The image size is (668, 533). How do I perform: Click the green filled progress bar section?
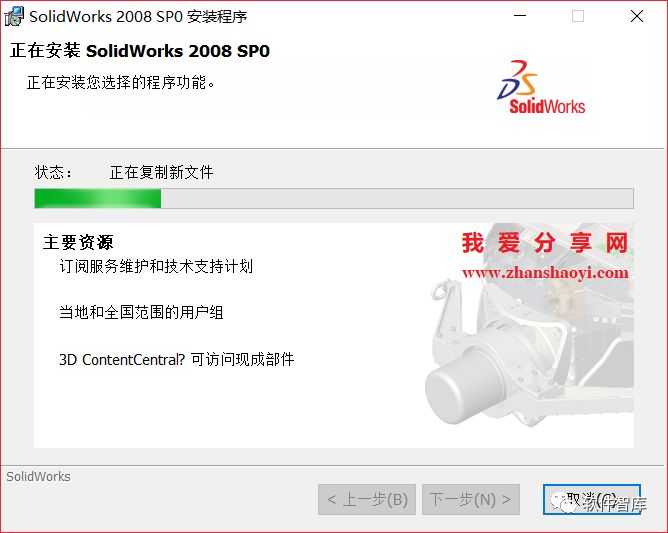click(x=98, y=199)
